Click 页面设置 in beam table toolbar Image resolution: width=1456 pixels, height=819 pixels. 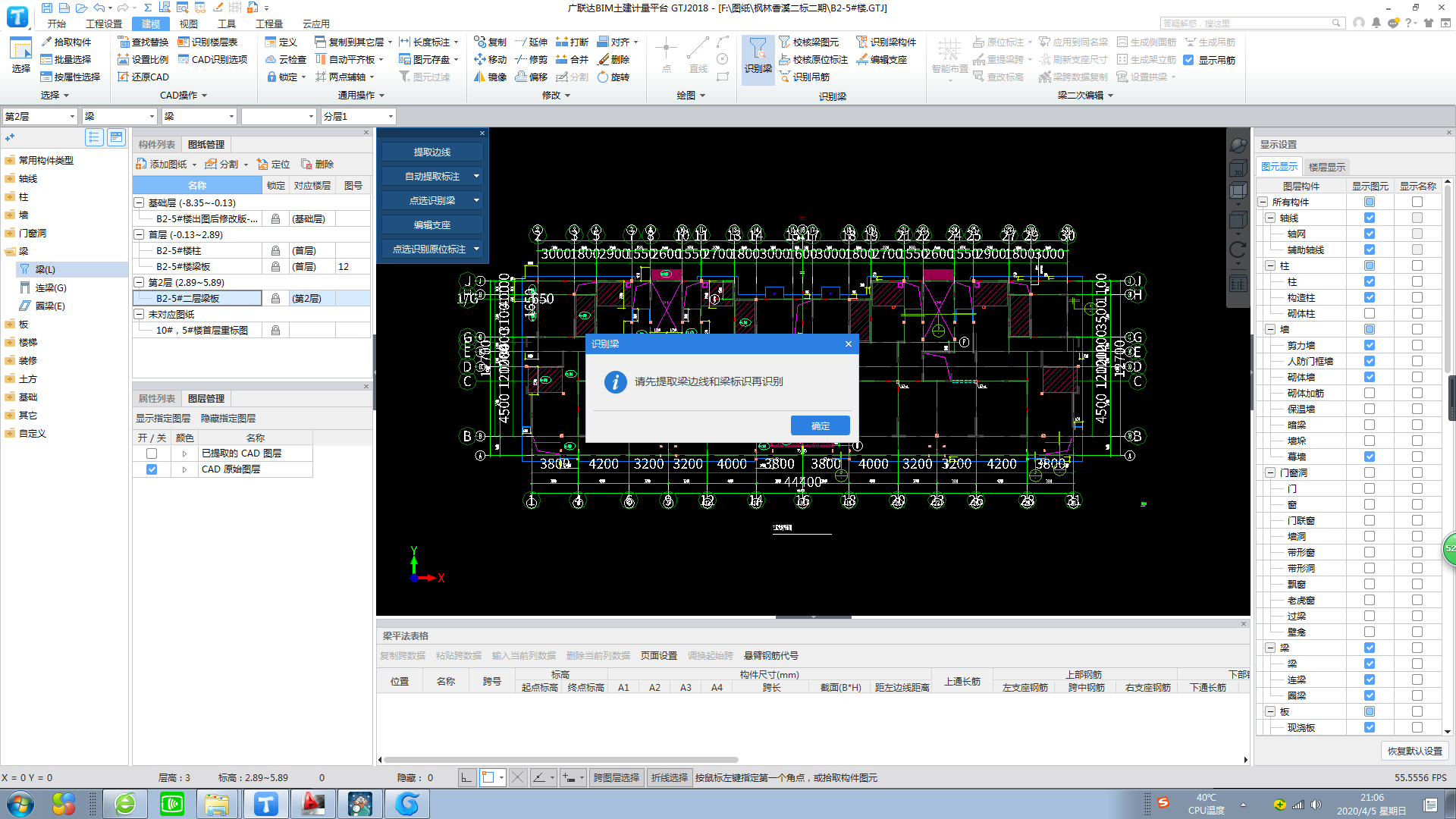pos(659,655)
